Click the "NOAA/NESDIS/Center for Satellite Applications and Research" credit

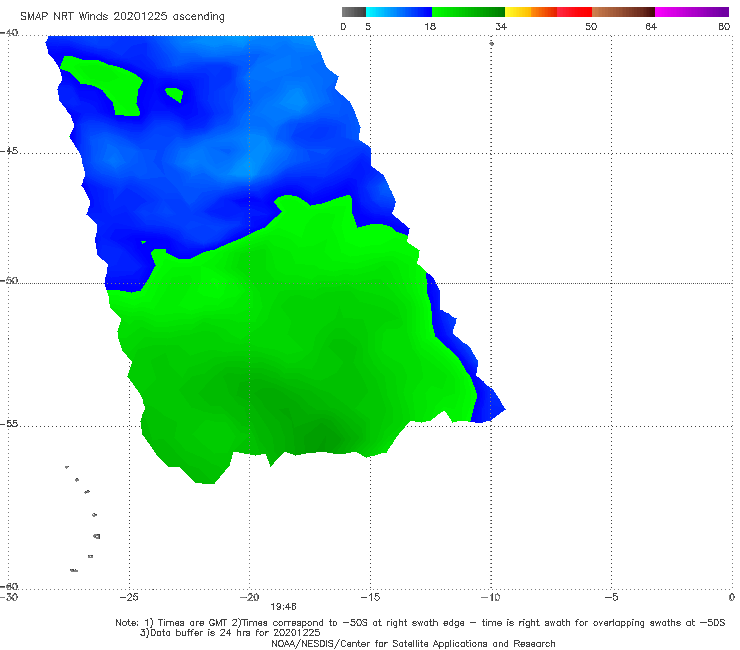[413, 643]
